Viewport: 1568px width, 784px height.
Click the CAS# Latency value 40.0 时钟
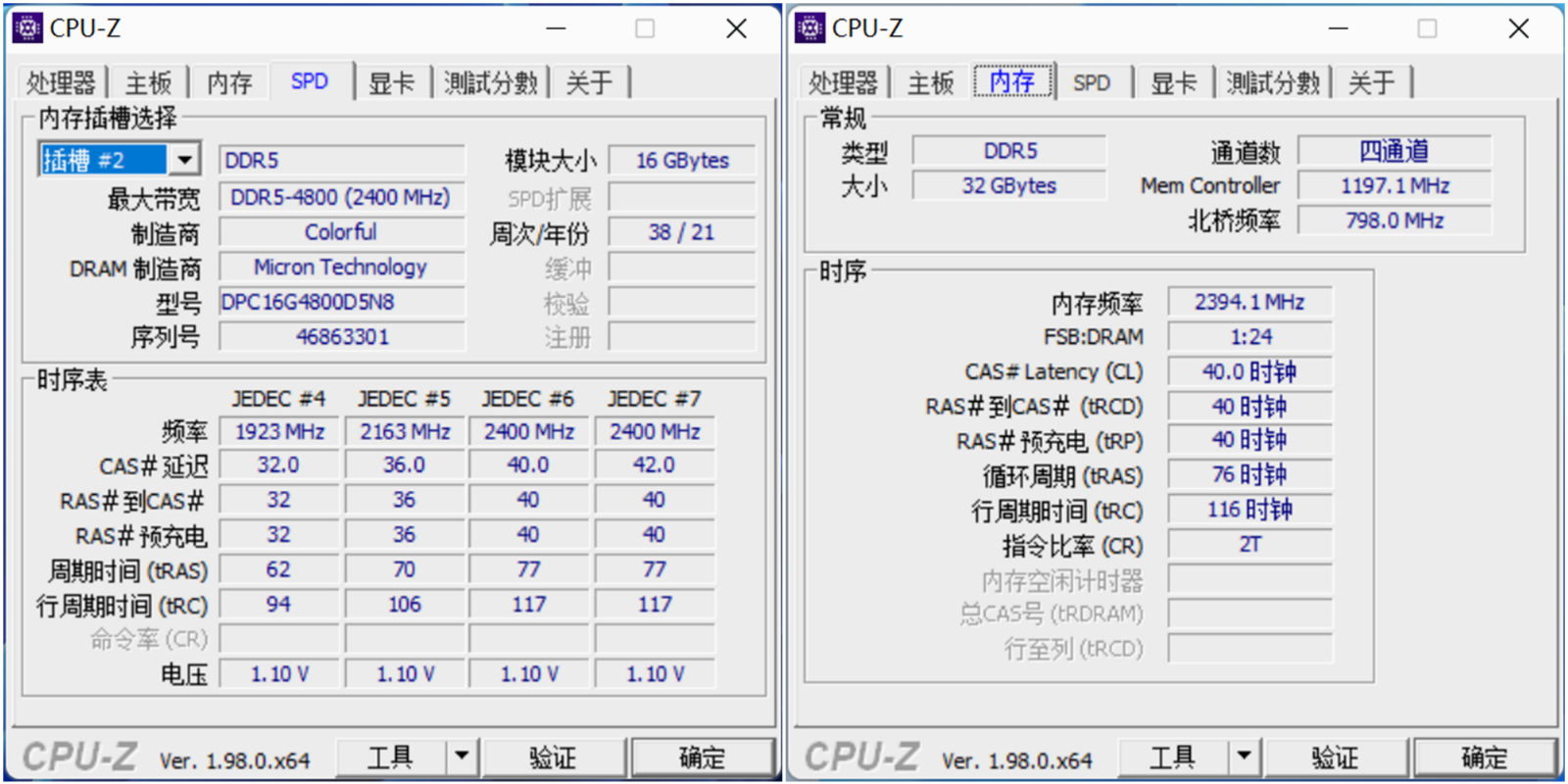point(1249,371)
